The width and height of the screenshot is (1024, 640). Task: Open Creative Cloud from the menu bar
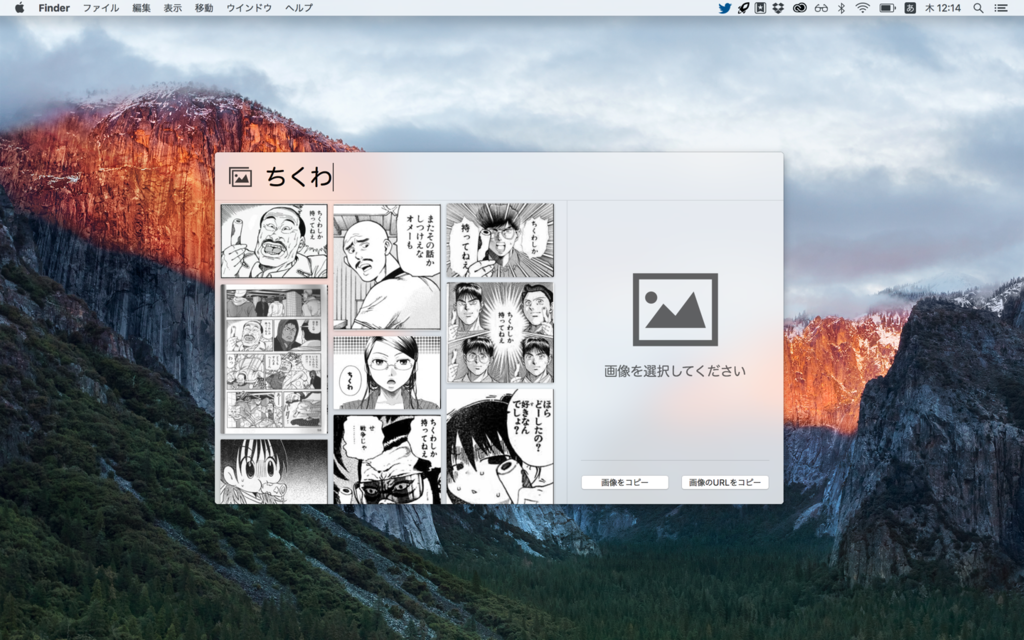800,8
